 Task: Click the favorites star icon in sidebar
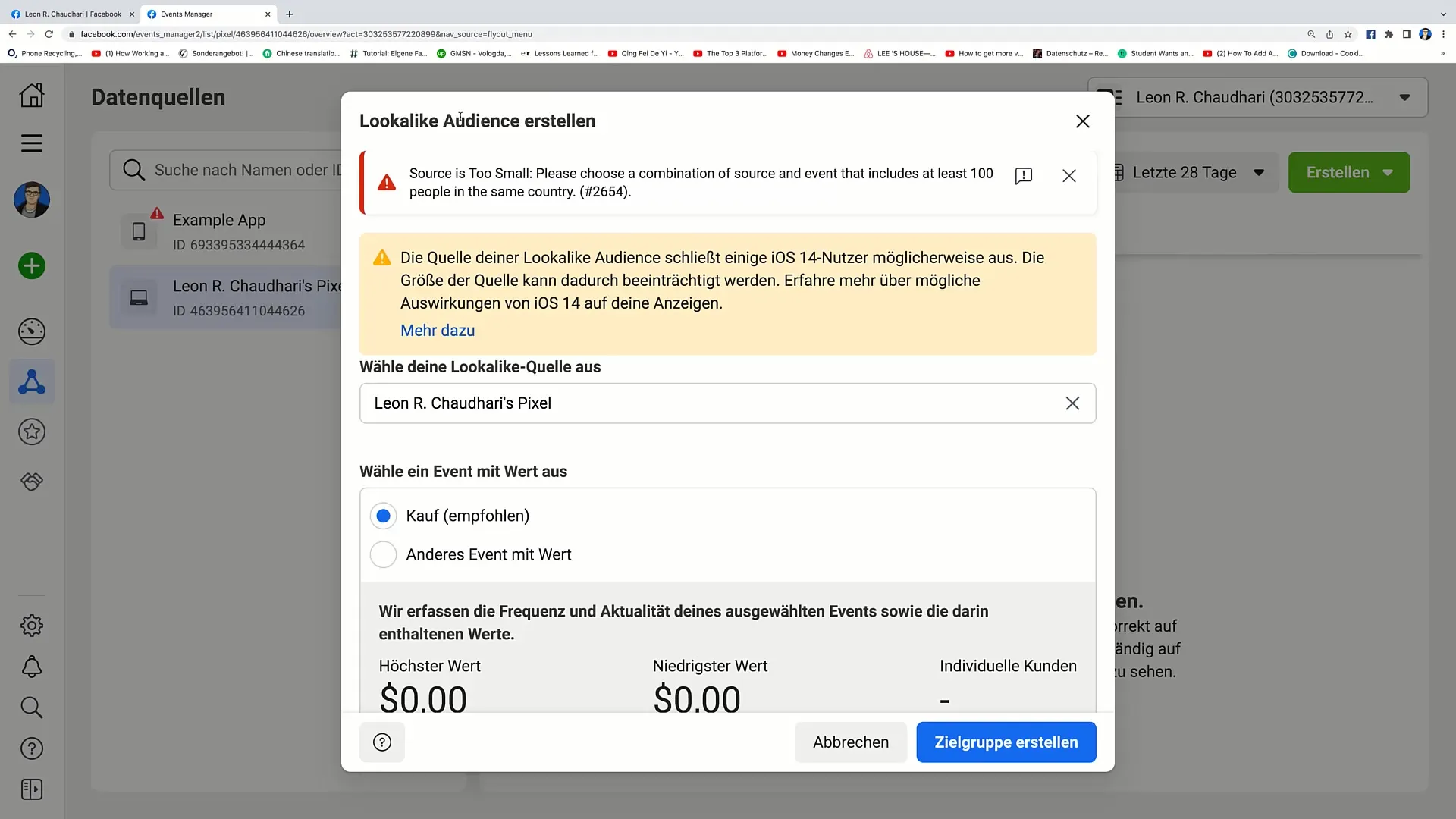pos(32,431)
